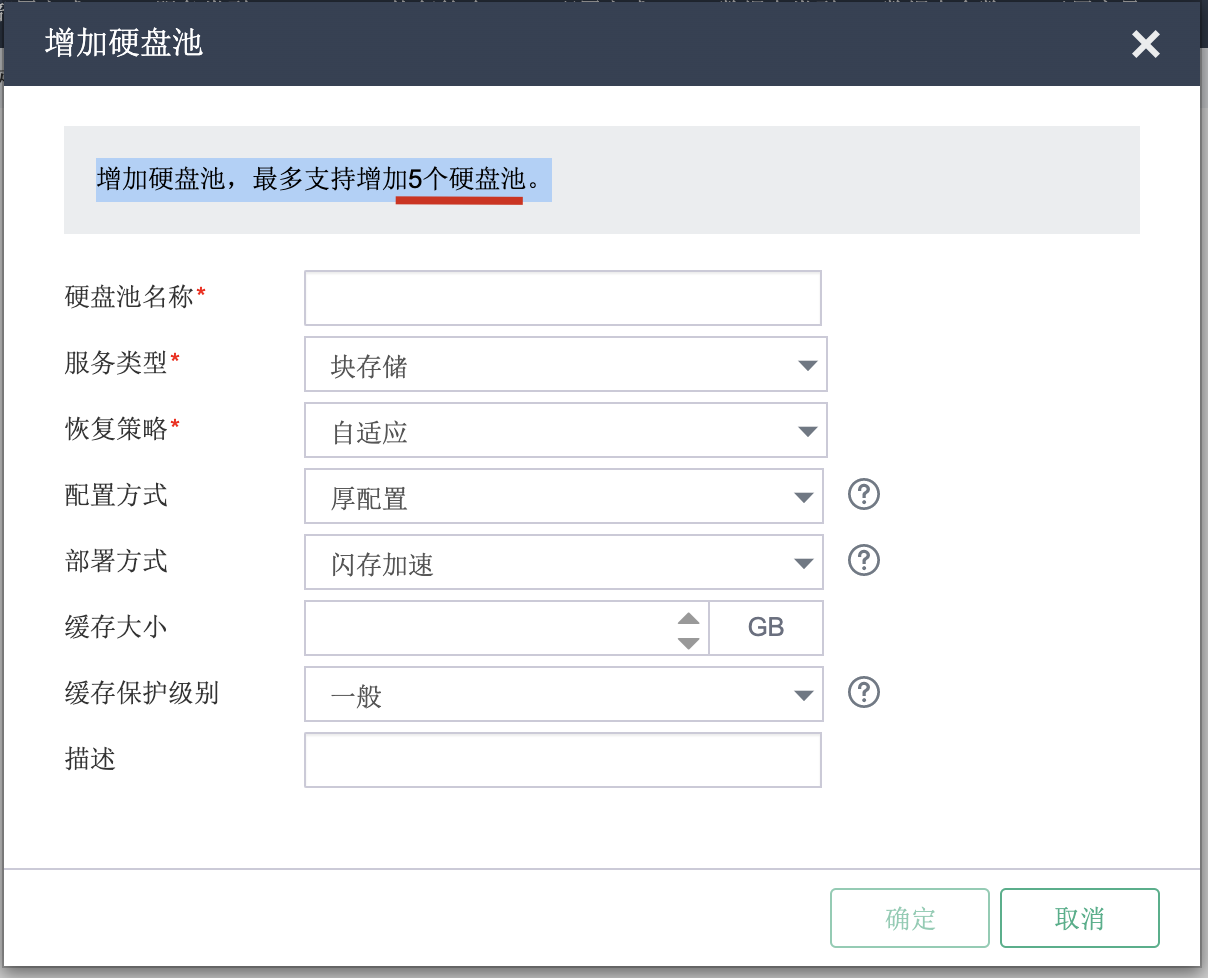The width and height of the screenshot is (1208, 978).
Task: Click into the 缓存大小 number field
Action: pyautogui.click(x=490, y=628)
